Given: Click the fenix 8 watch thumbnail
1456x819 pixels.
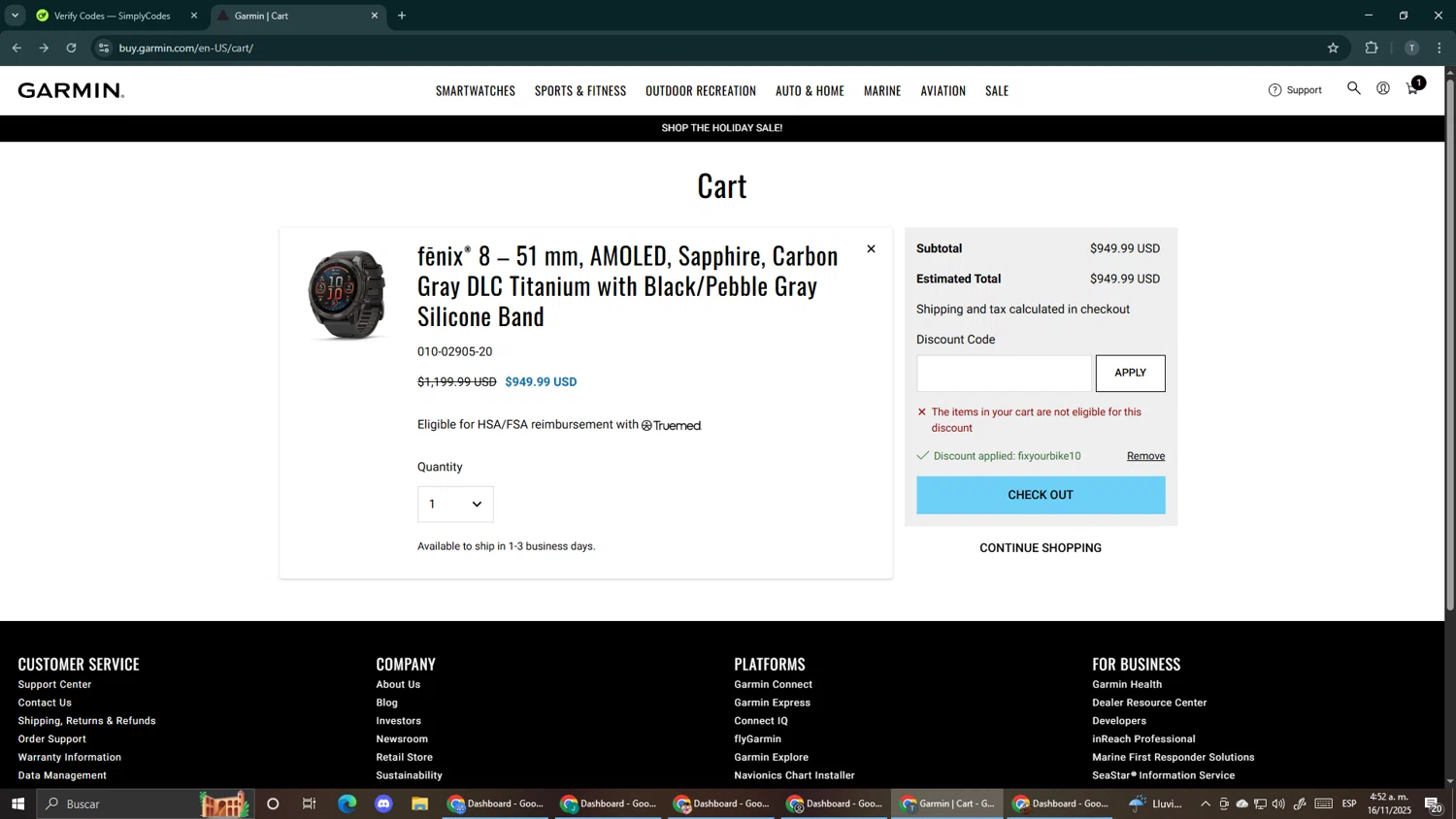Looking at the screenshot, I should point(347,294).
